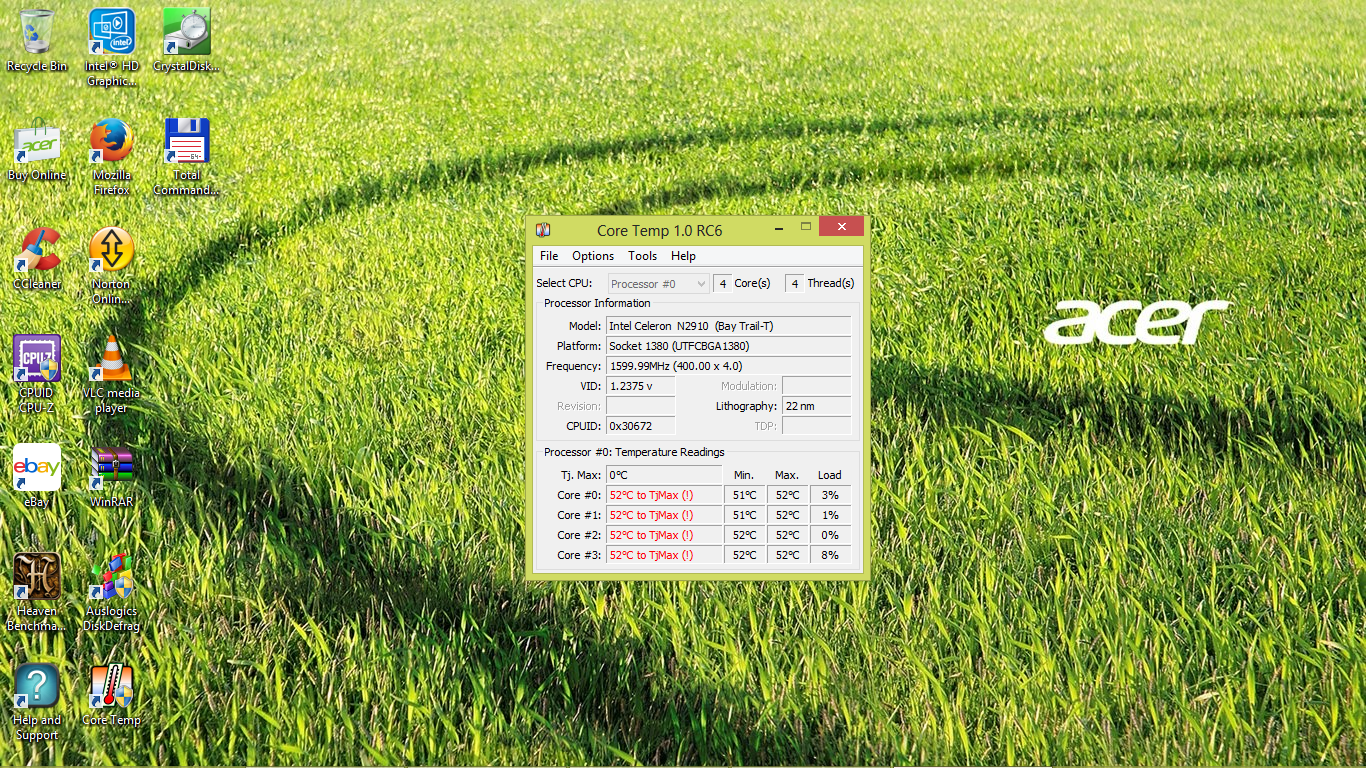Image resolution: width=1366 pixels, height=768 pixels.
Task: Open Total Commander shortcut icon
Action: [x=186, y=142]
